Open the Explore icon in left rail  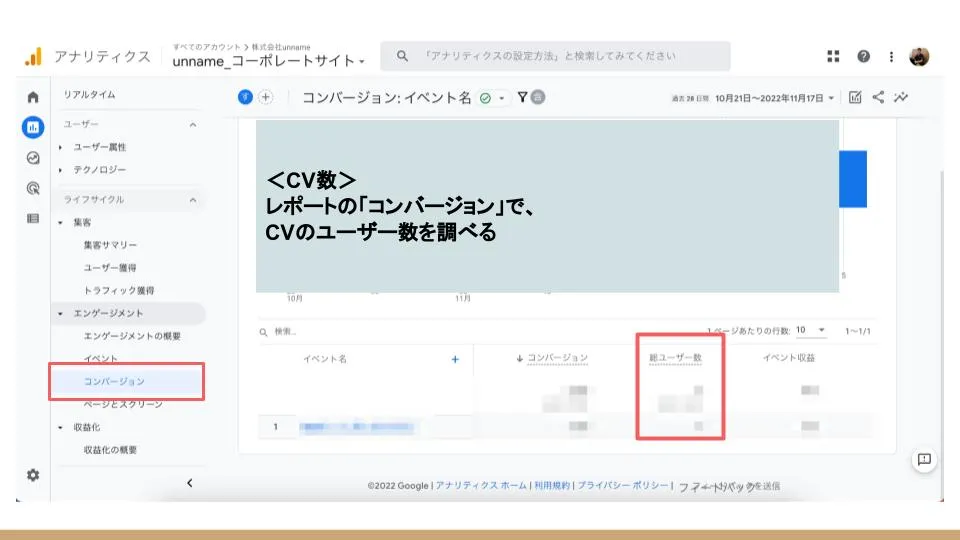pyautogui.click(x=33, y=158)
